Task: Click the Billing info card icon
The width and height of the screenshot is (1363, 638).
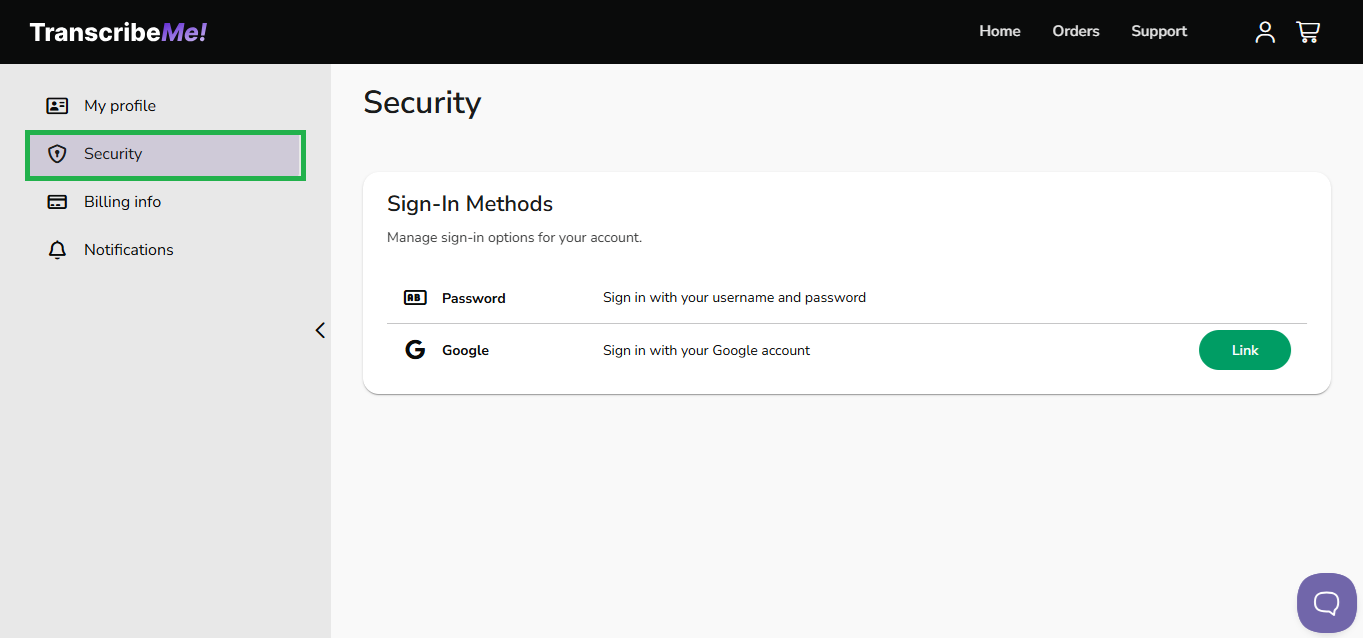Action: 57,201
